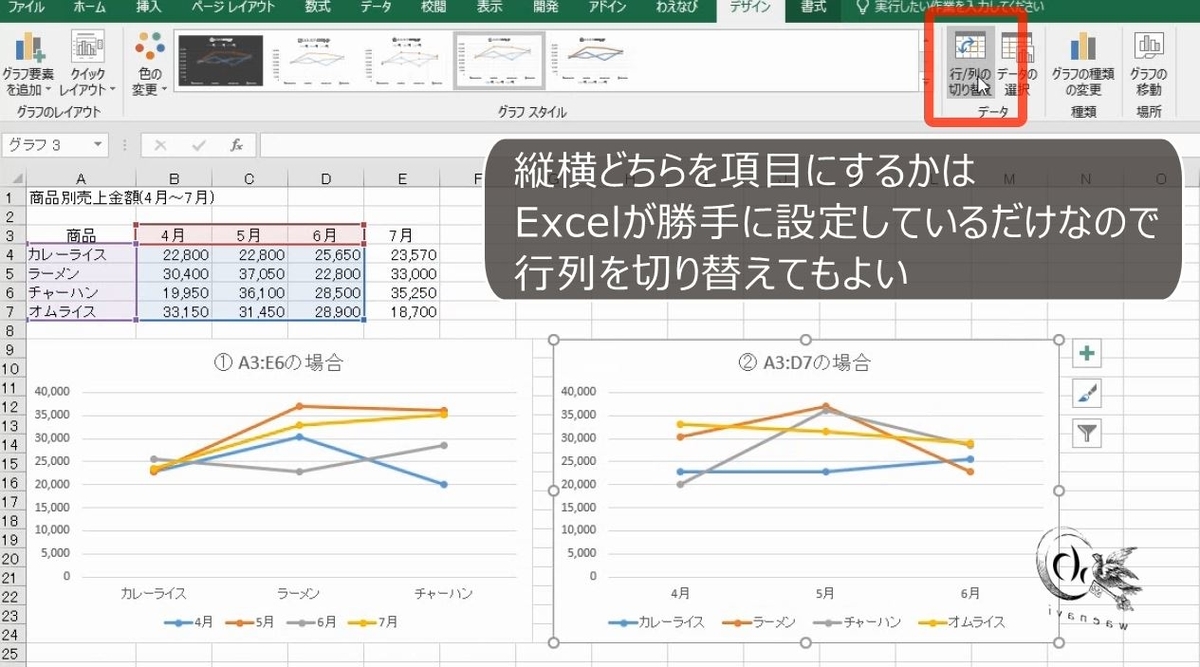
Task: Select the highlighted chart style thumbnail in gallery
Action: tap(498, 60)
